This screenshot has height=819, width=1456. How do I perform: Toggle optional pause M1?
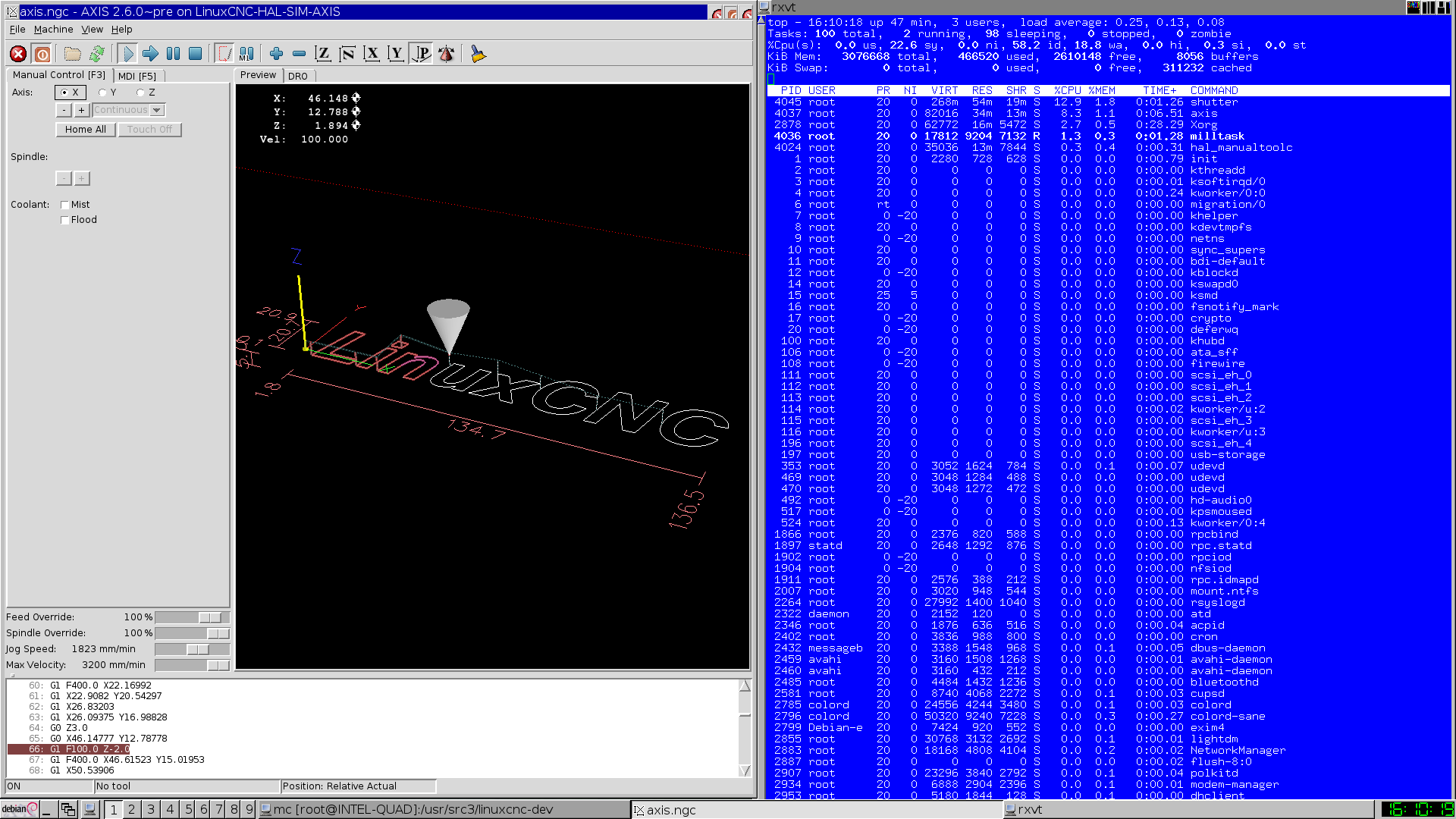pyautogui.click(x=246, y=54)
